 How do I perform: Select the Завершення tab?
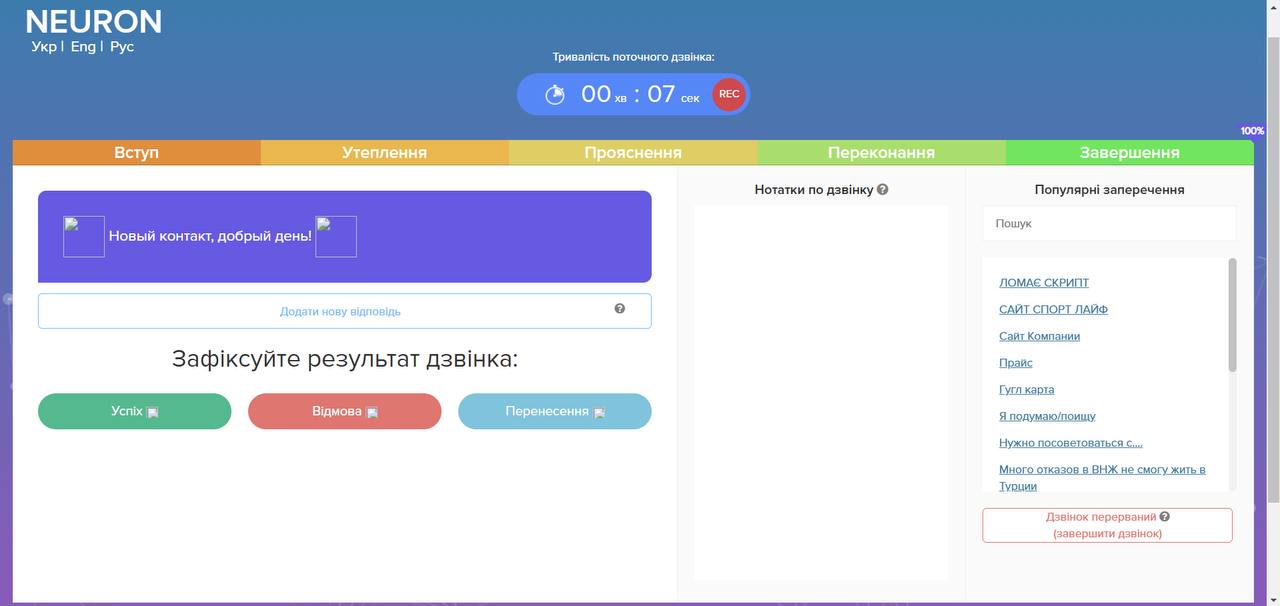tap(1130, 153)
